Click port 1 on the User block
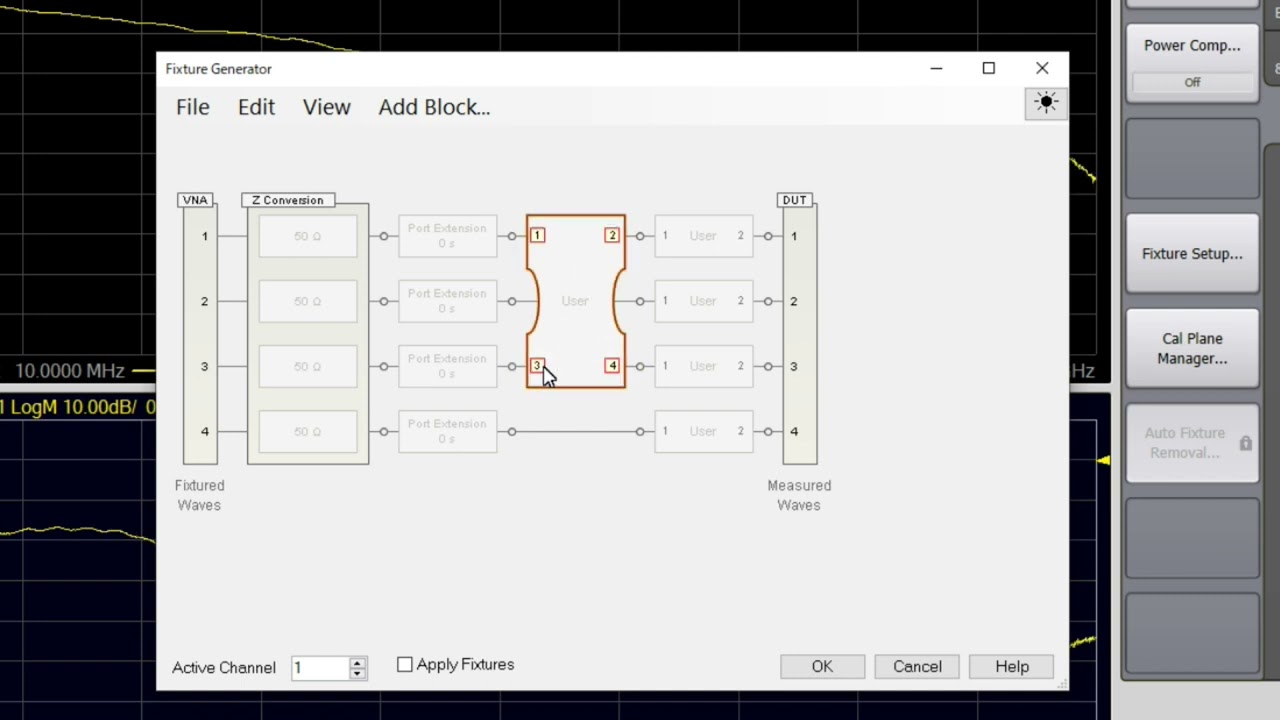Image resolution: width=1280 pixels, height=720 pixels. [x=537, y=235]
